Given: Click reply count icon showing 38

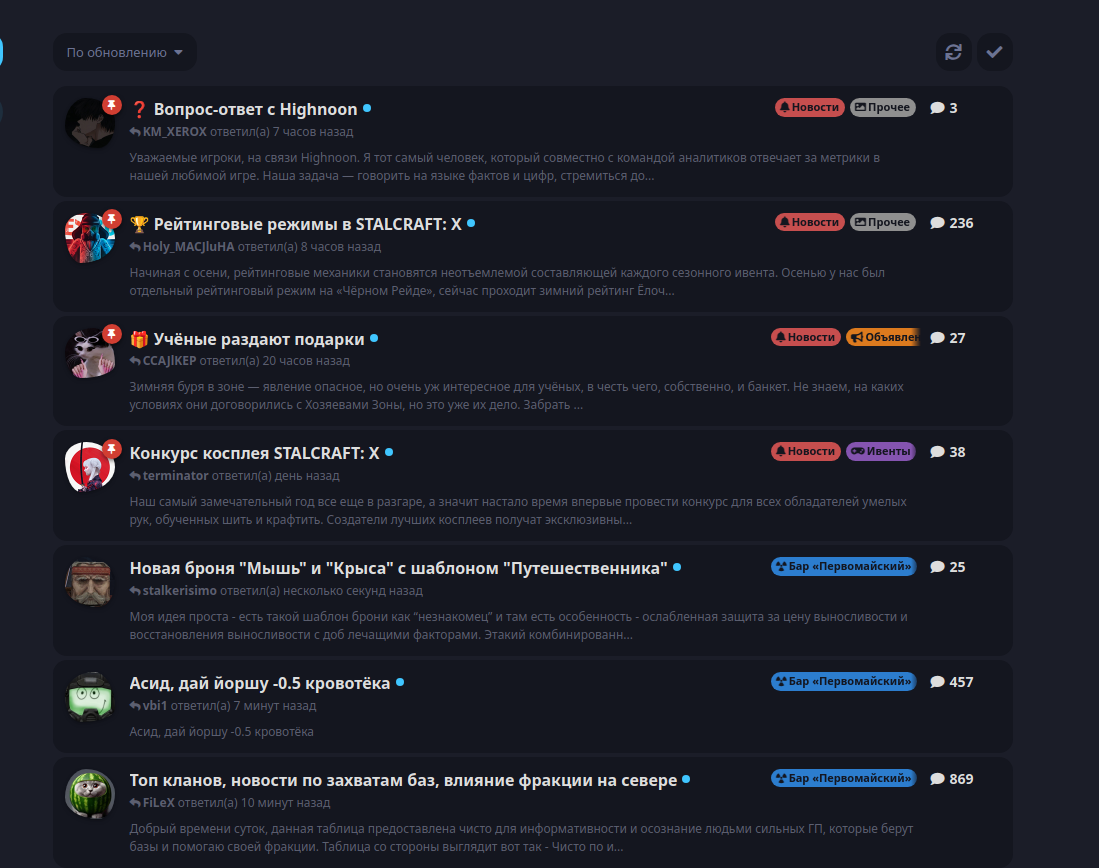Looking at the screenshot, I should click(937, 452).
